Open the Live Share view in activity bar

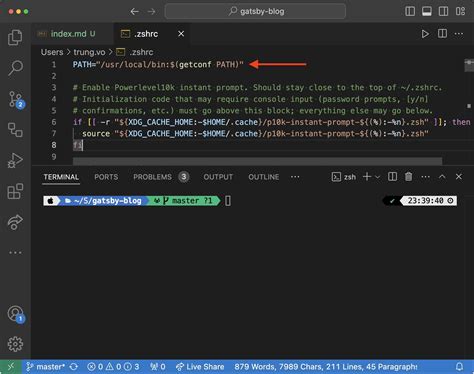point(15,222)
